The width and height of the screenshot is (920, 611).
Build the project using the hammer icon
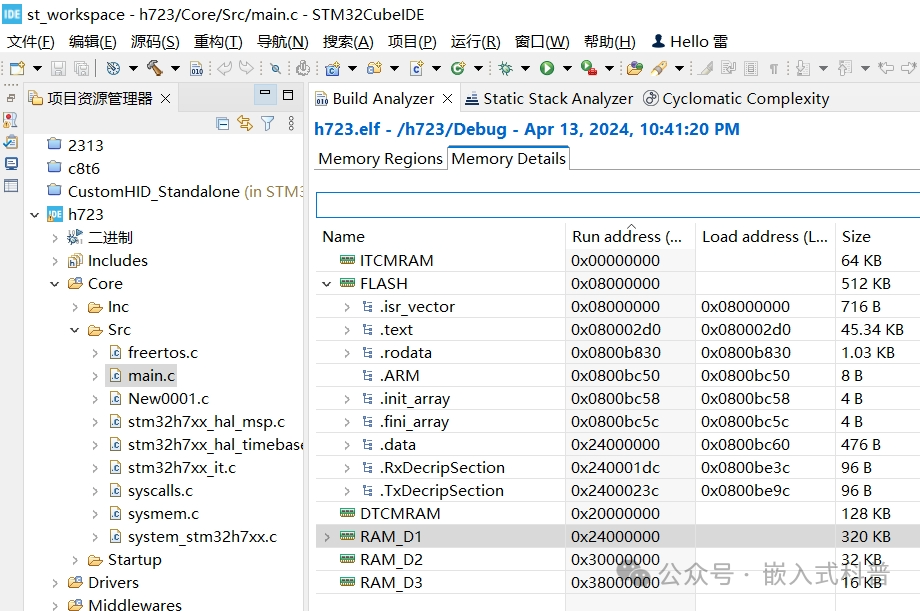pyautogui.click(x=153, y=67)
